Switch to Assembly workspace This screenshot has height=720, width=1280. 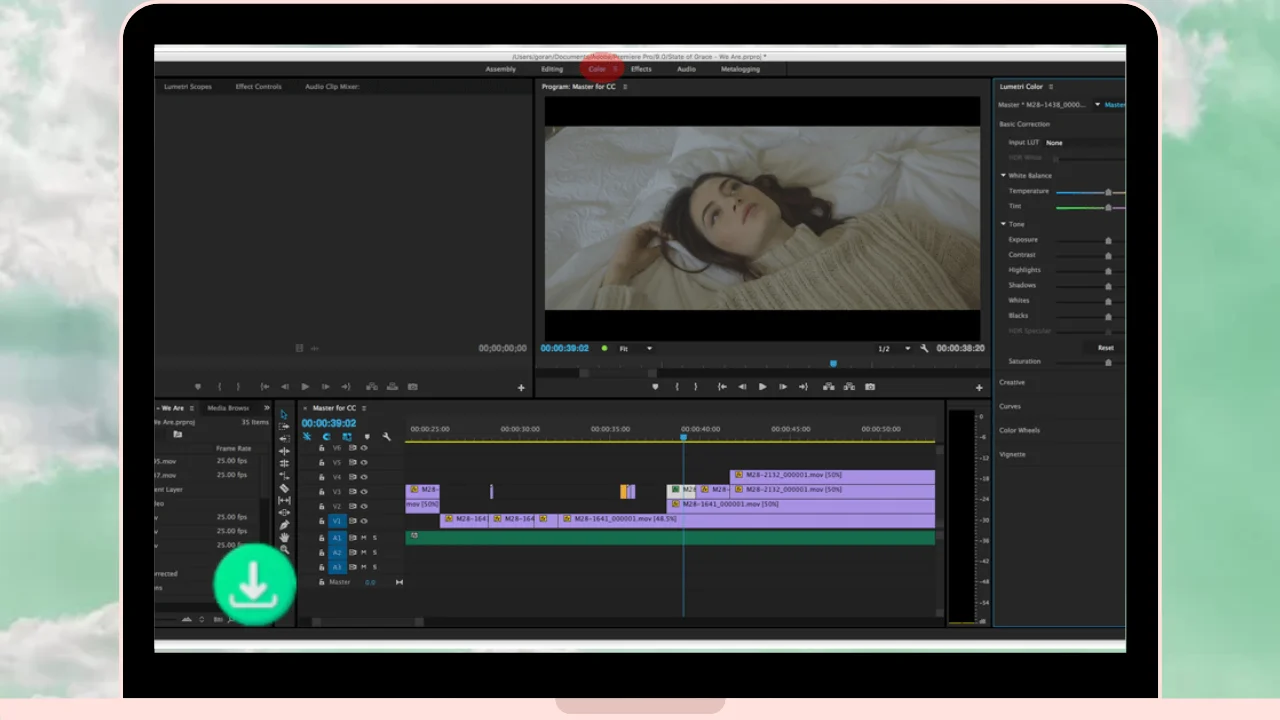(501, 69)
